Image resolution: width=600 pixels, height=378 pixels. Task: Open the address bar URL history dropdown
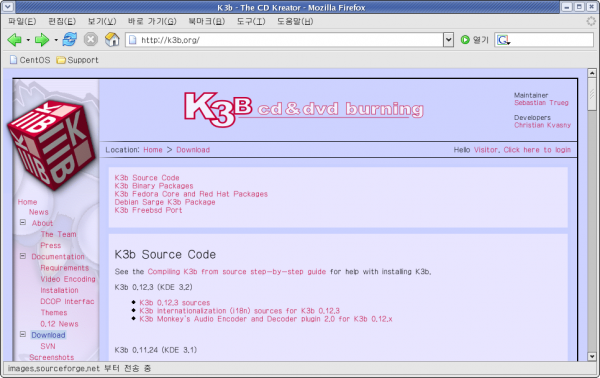coord(448,40)
